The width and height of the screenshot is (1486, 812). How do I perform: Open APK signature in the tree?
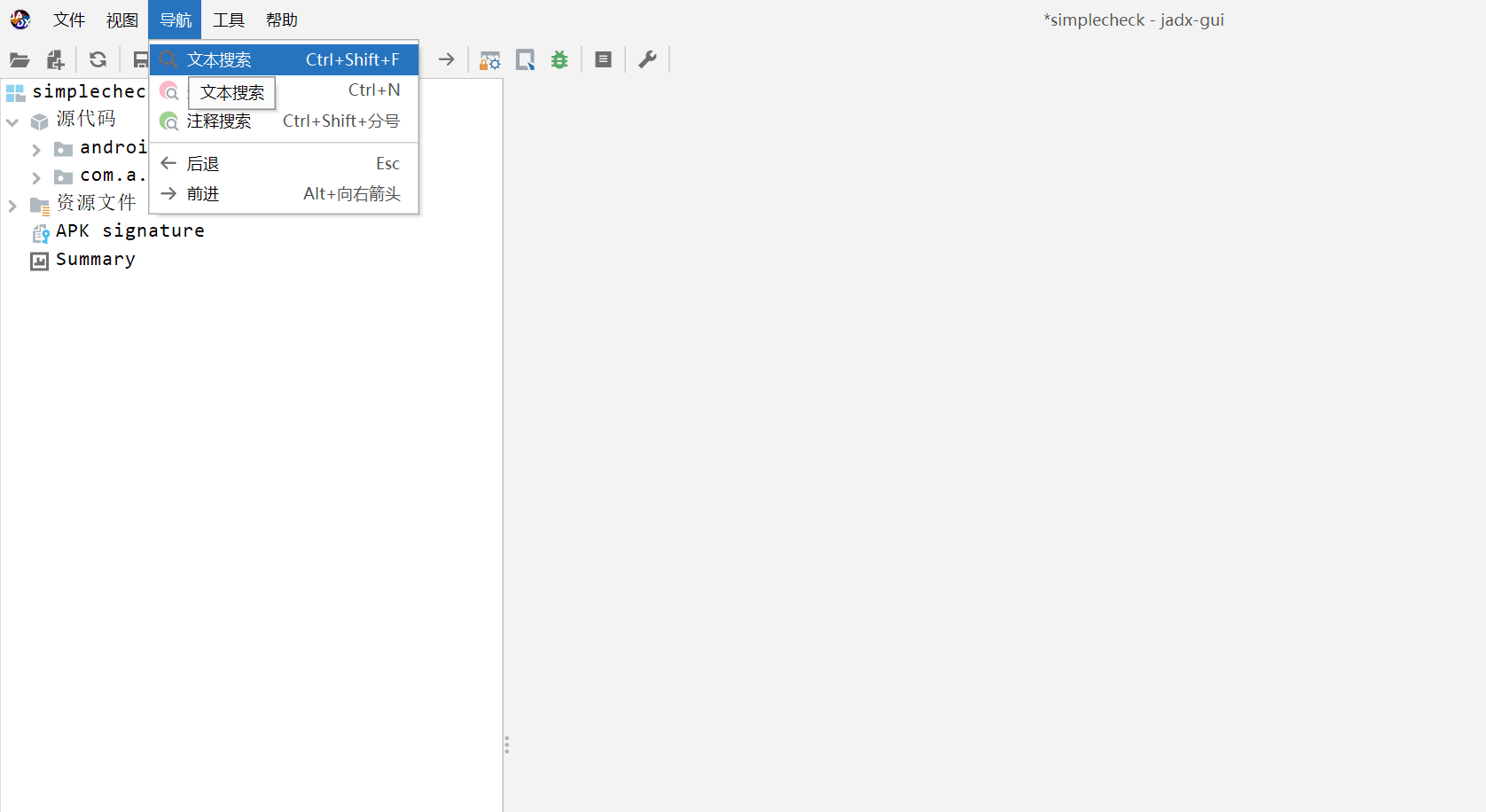130,230
